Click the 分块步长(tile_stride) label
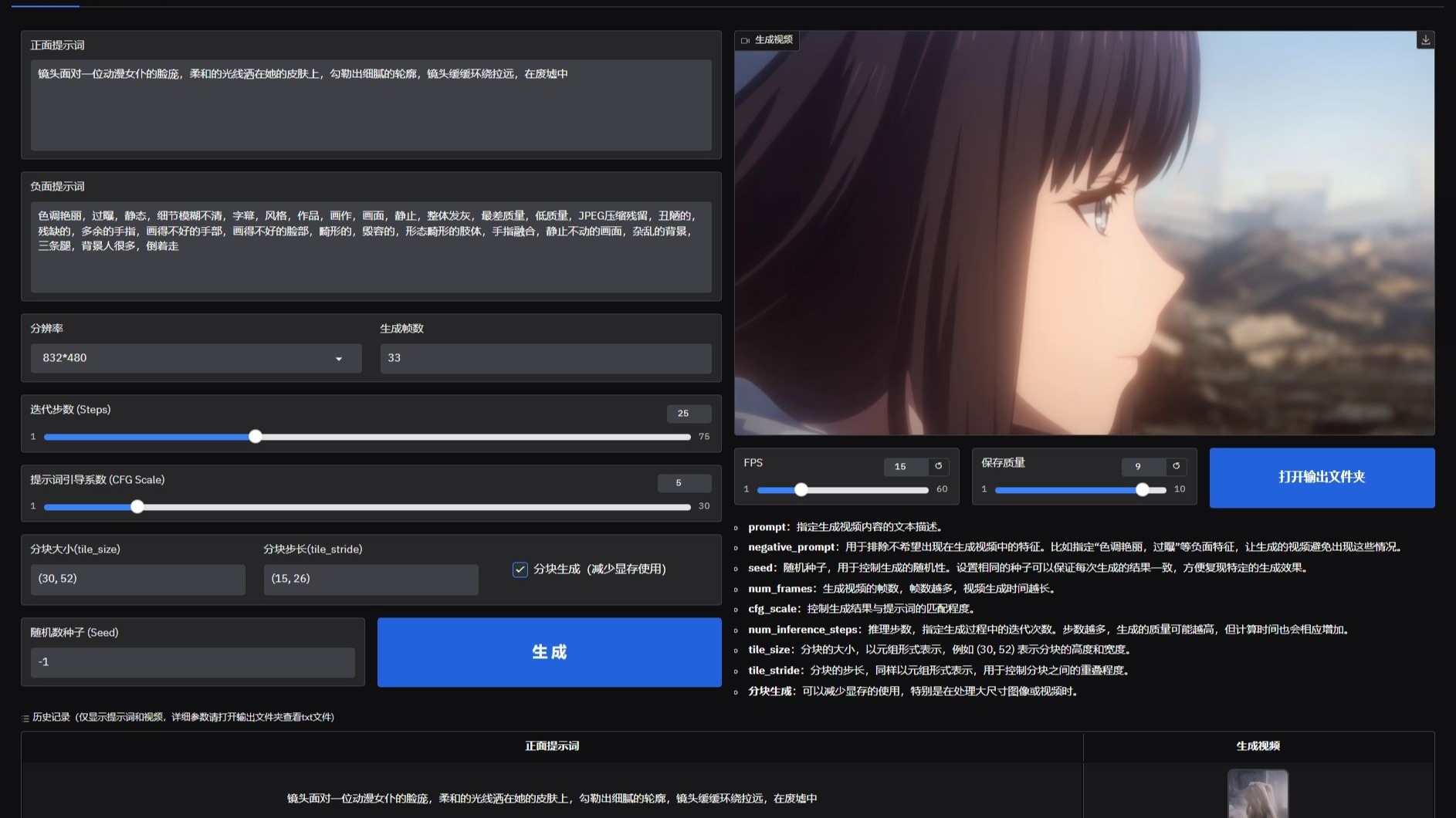The width and height of the screenshot is (1456, 818). tap(313, 549)
